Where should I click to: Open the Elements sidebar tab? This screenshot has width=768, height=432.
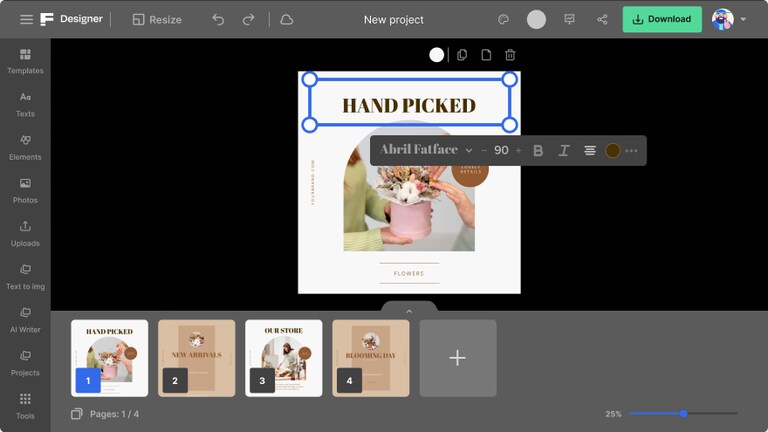click(25, 147)
